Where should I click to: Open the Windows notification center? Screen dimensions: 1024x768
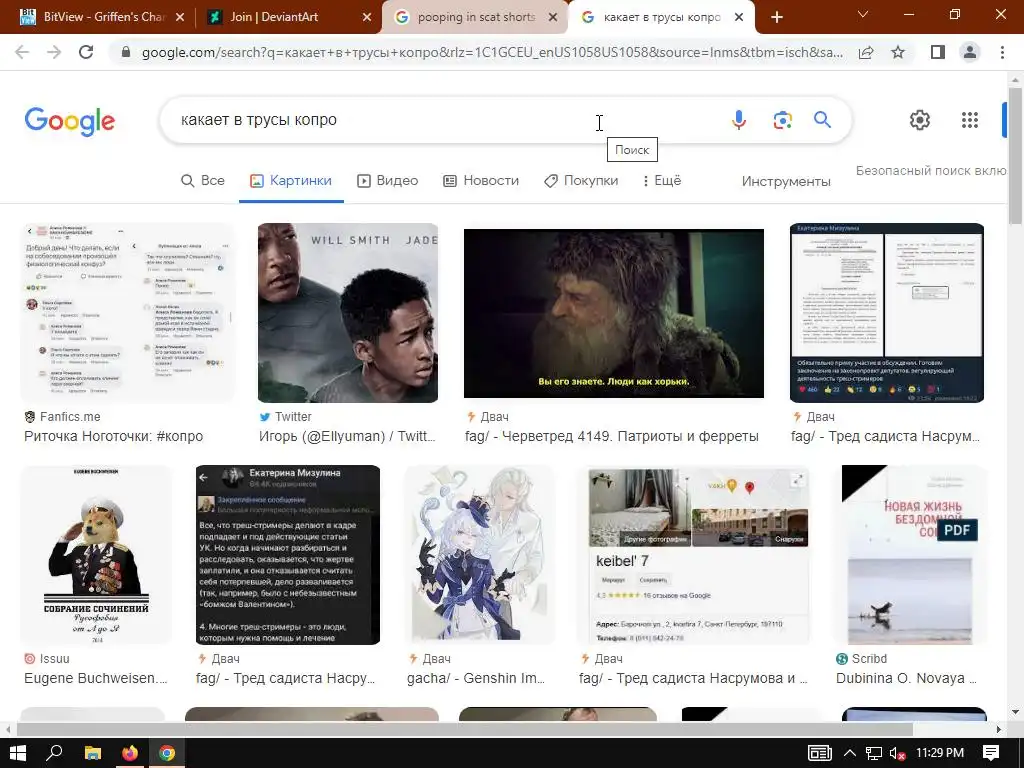[x=991, y=753]
